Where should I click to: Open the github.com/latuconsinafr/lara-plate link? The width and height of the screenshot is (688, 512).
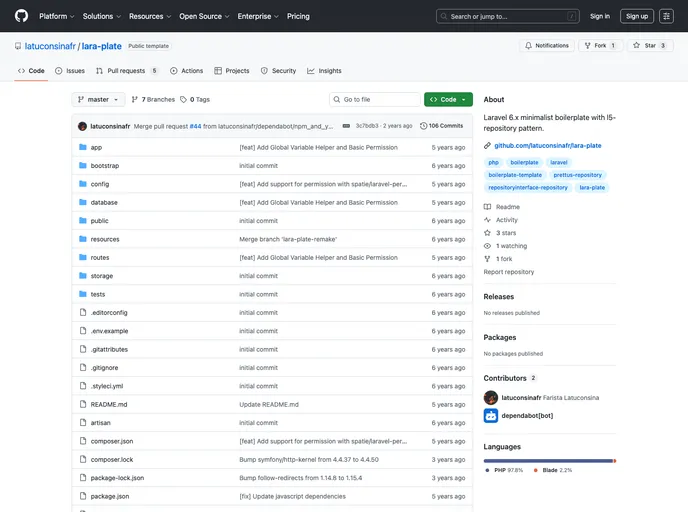click(547, 145)
